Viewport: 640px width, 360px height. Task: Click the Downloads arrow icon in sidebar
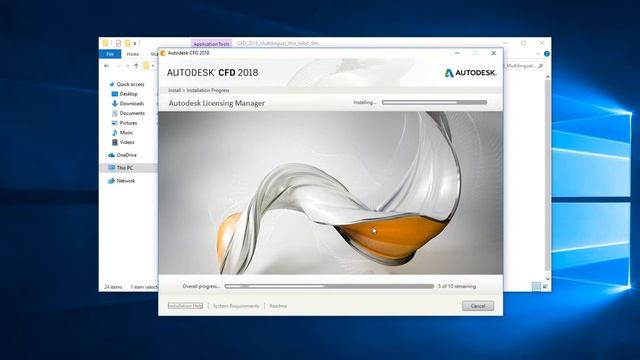[x=115, y=104]
